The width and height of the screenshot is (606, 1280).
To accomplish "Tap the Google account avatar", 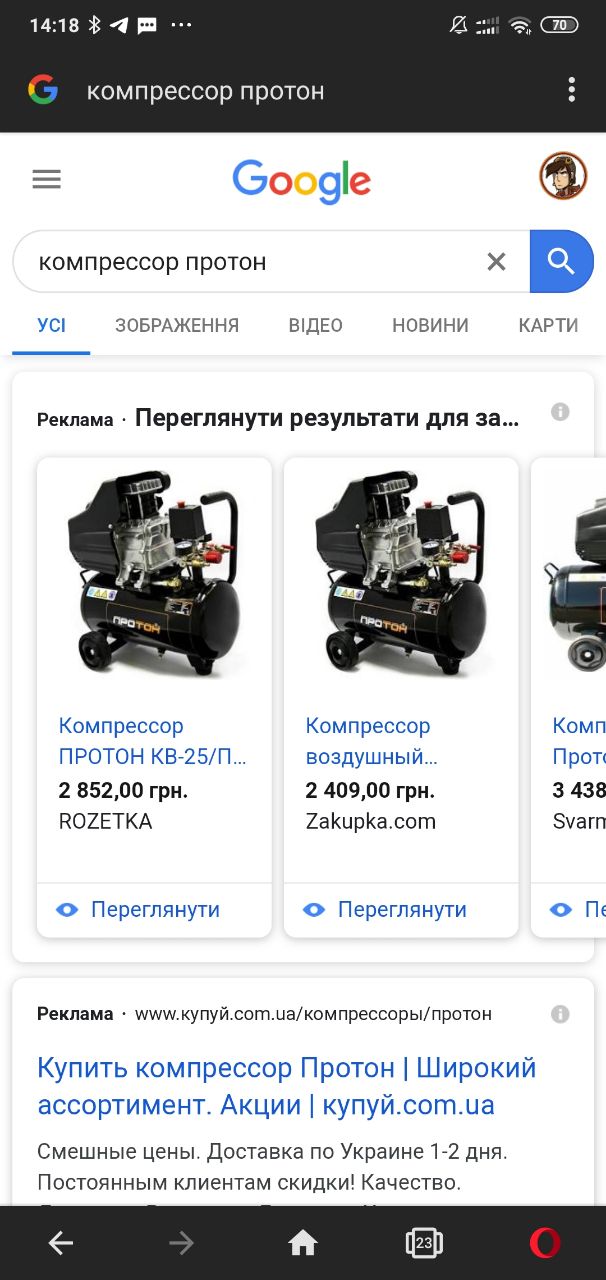I will tap(563, 176).
